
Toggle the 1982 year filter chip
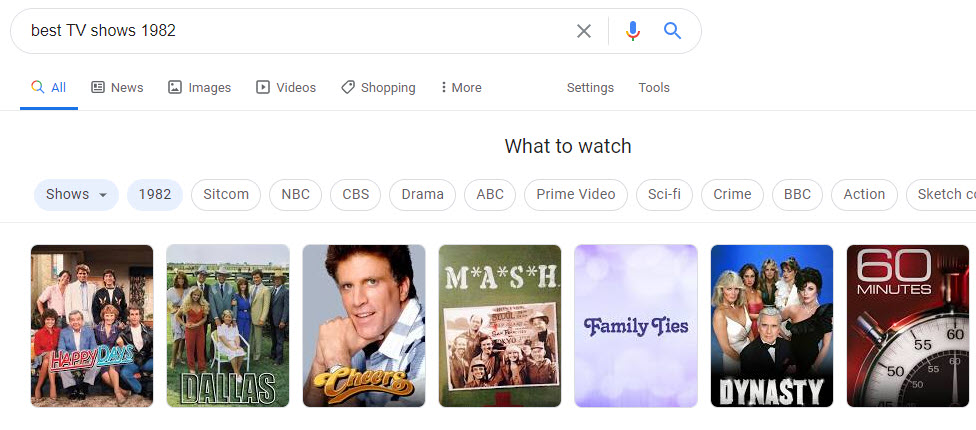pyautogui.click(x=155, y=195)
